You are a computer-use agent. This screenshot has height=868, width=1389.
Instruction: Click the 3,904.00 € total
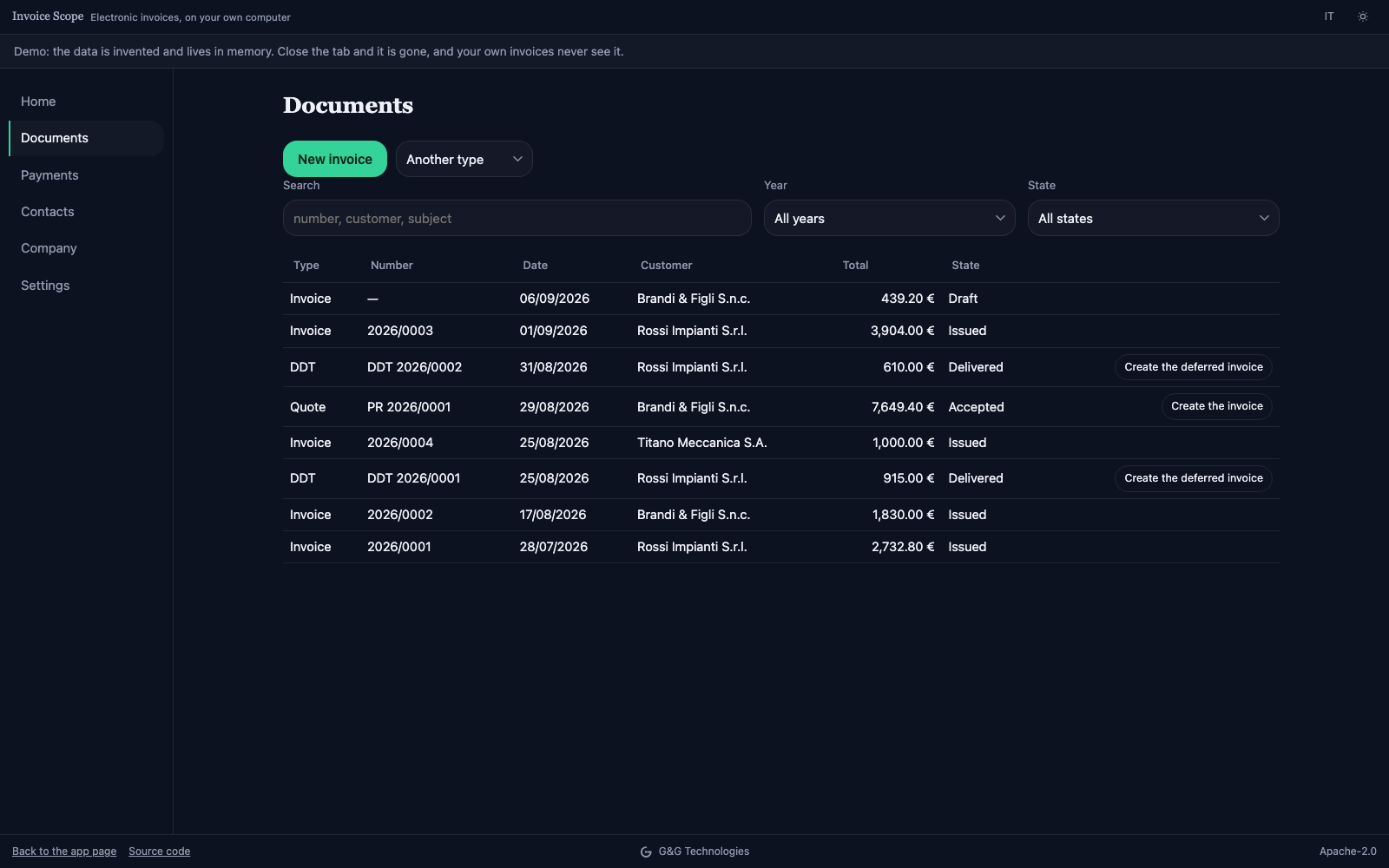tap(903, 331)
